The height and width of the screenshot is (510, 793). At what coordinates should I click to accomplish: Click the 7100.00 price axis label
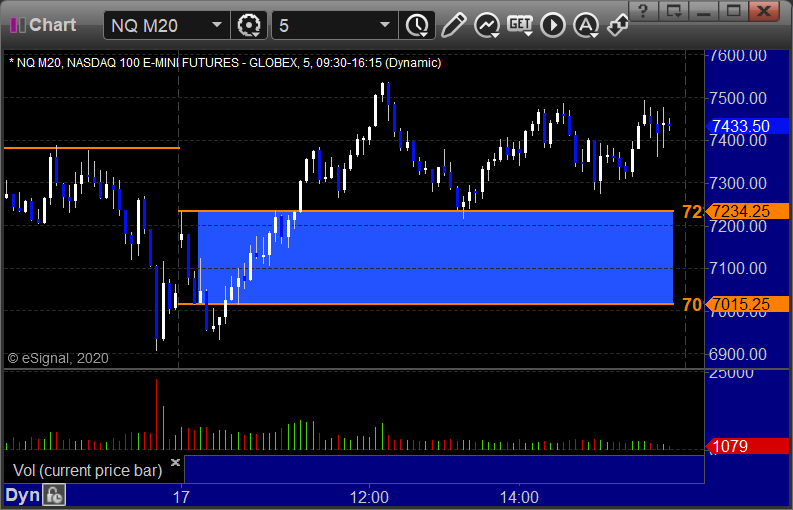pos(738,268)
